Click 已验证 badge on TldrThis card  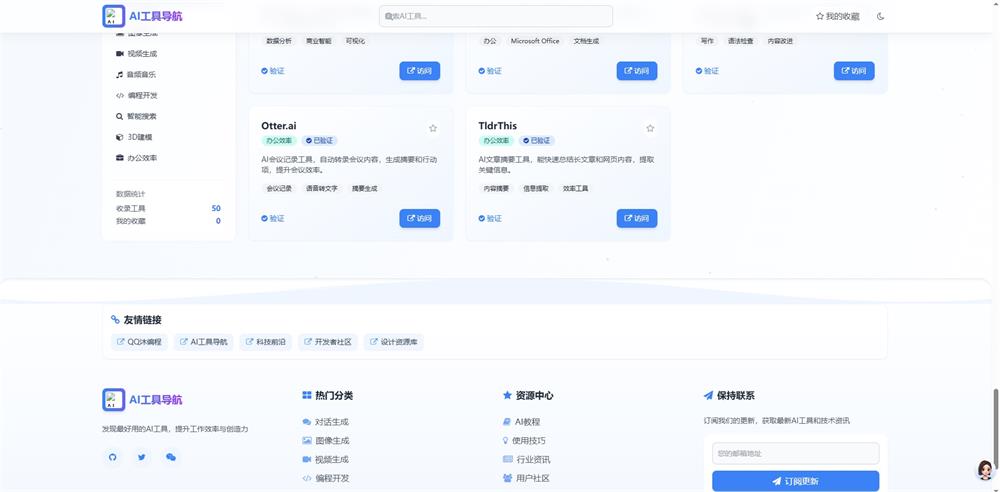(x=536, y=140)
